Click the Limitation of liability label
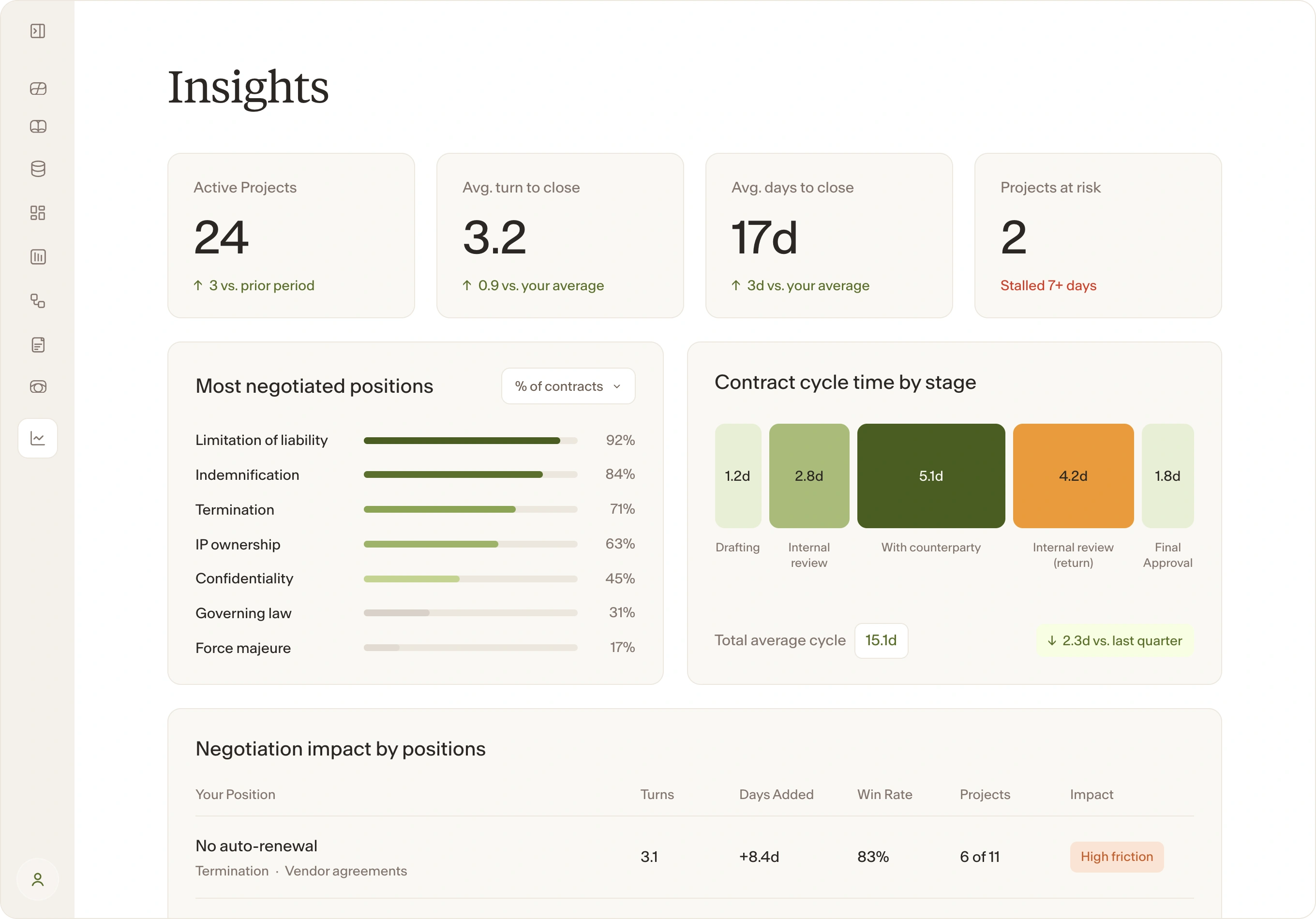 pos(261,440)
